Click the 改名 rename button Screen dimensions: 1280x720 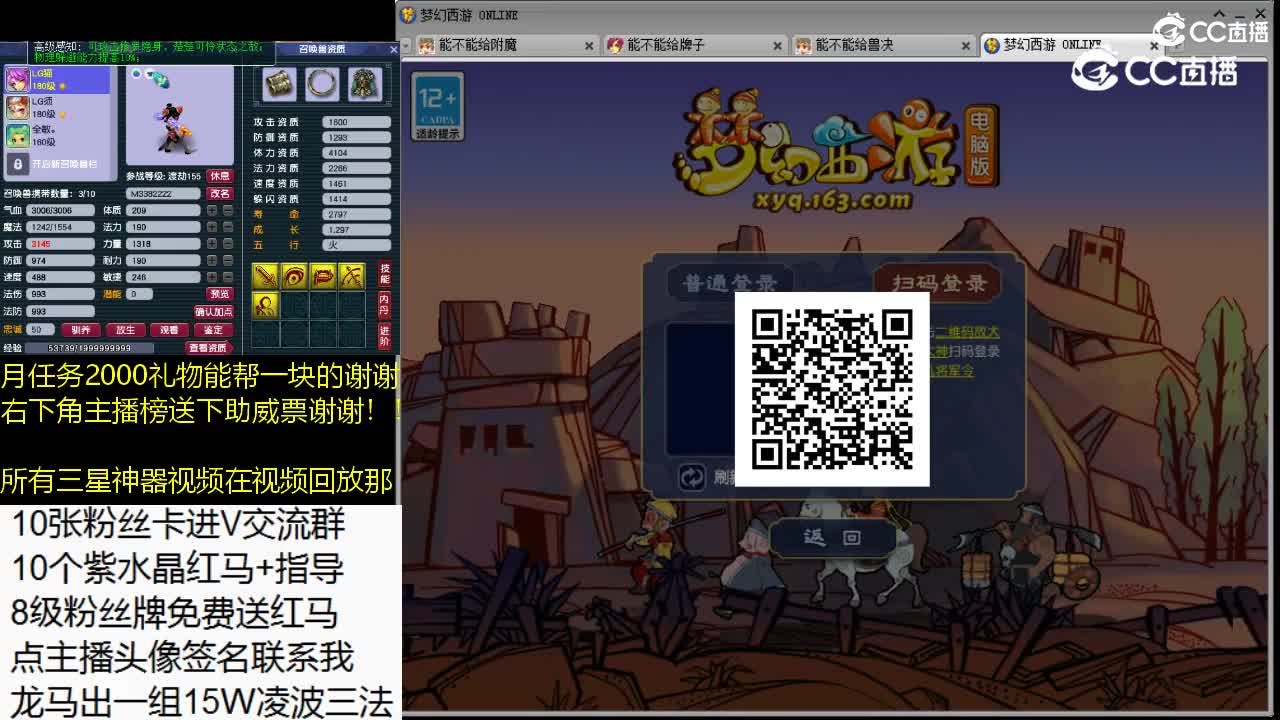(x=220, y=193)
